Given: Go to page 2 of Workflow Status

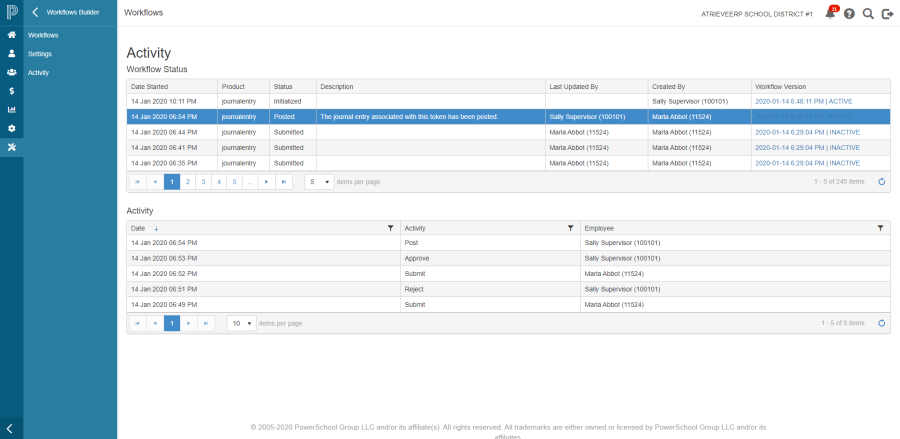Looking at the screenshot, I should pyautogui.click(x=187, y=182).
